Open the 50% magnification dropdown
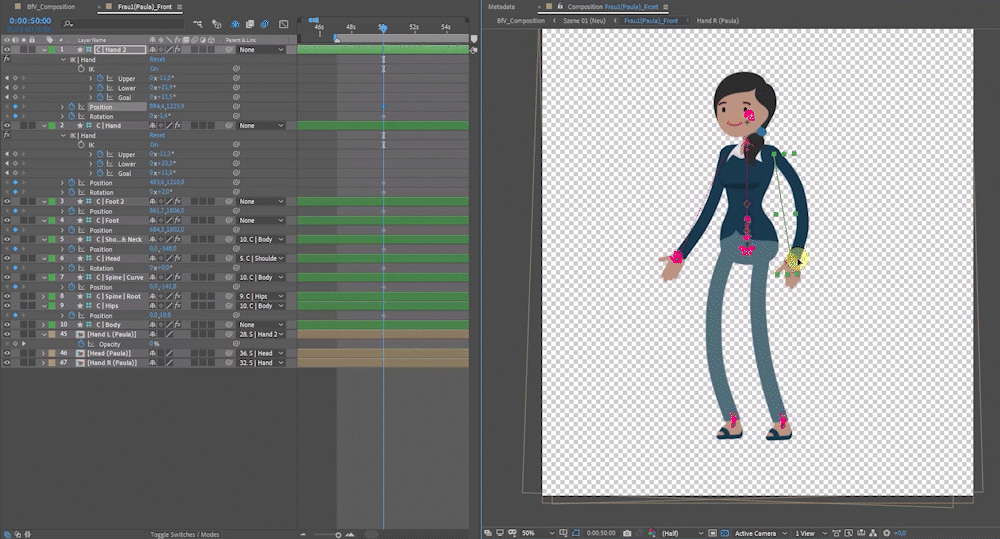The width and height of the screenshot is (1000, 539). click(x=532, y=533)
